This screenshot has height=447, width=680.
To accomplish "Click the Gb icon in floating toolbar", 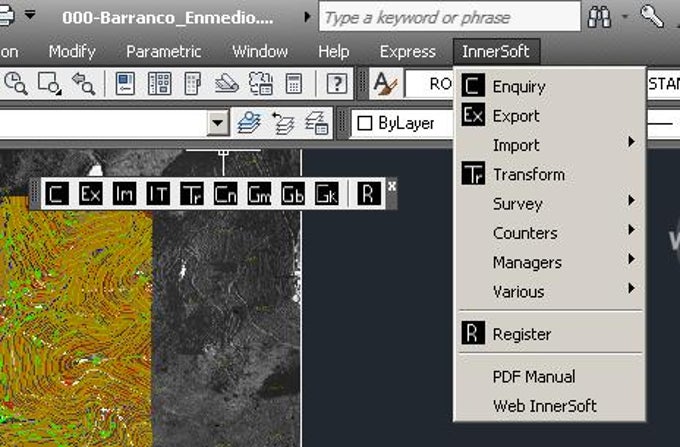I will tap(293, 194).
